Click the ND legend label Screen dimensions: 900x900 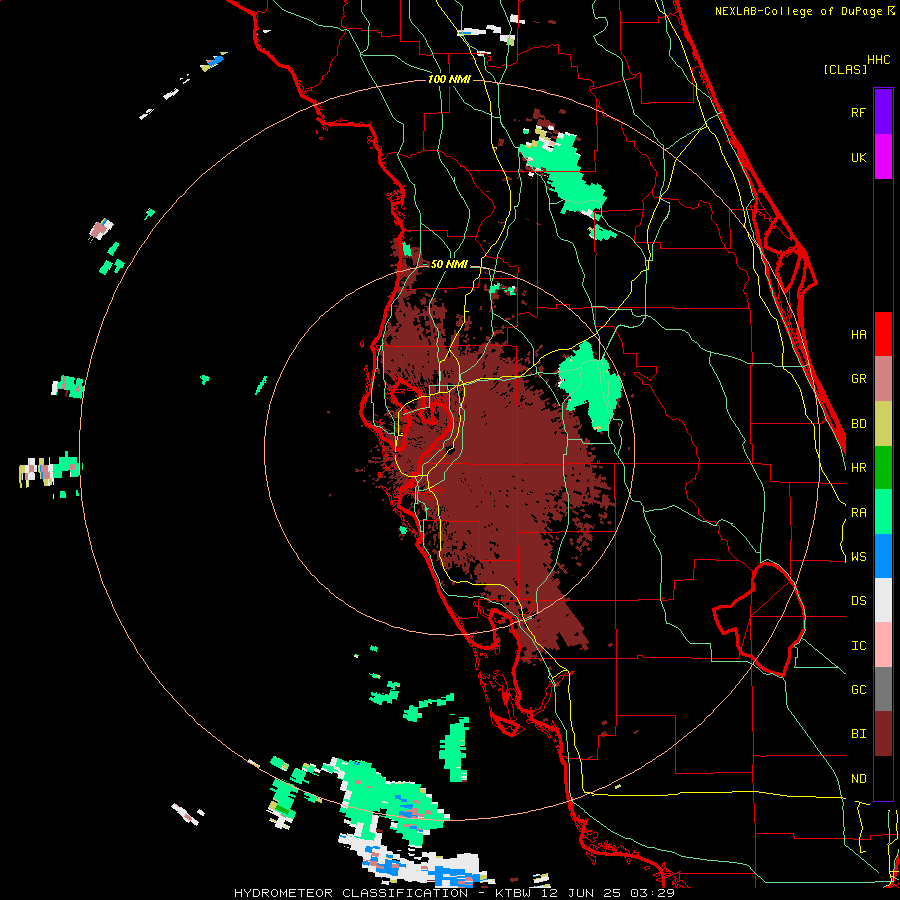click(x=858, y=779)
